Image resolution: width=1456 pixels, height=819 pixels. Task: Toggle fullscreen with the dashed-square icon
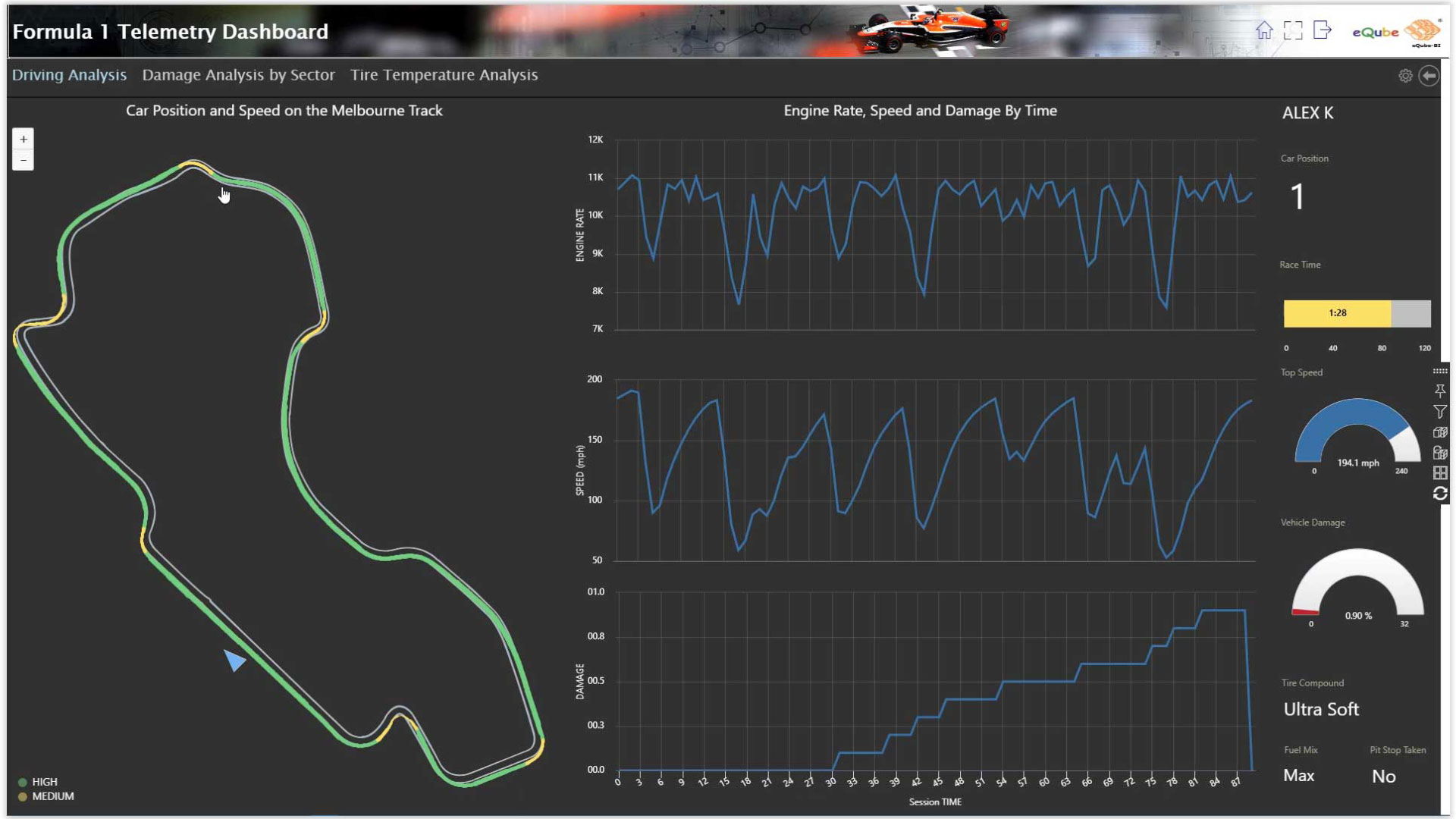(1293, 30)
